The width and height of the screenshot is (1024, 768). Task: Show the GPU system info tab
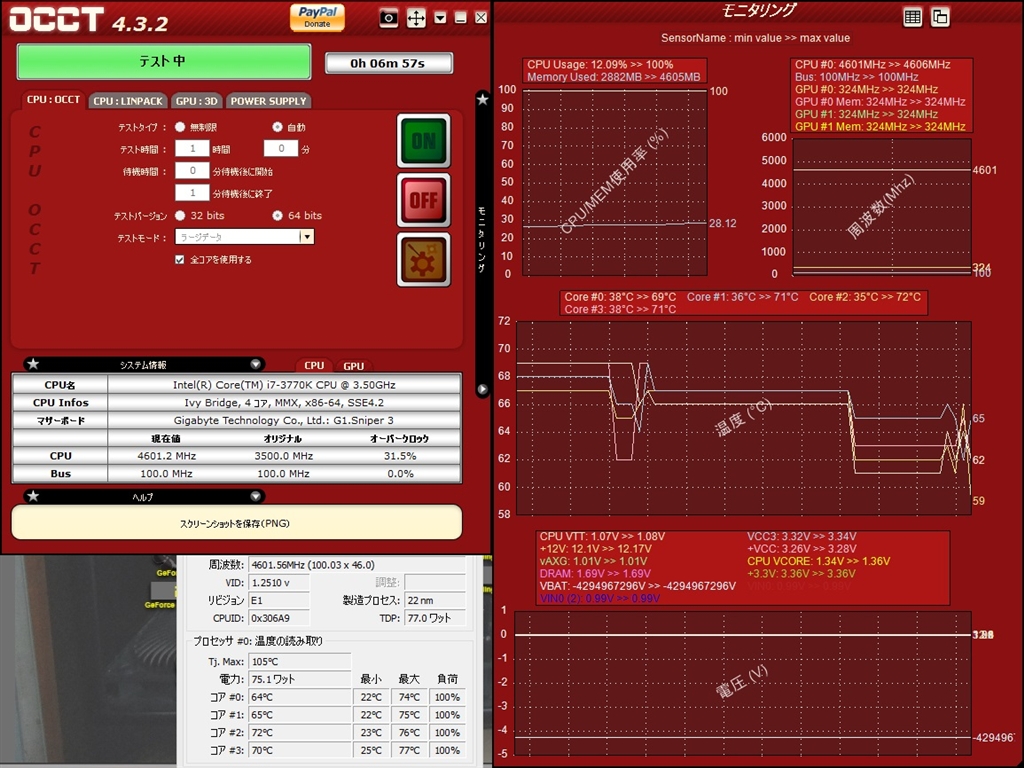[353, 366]
